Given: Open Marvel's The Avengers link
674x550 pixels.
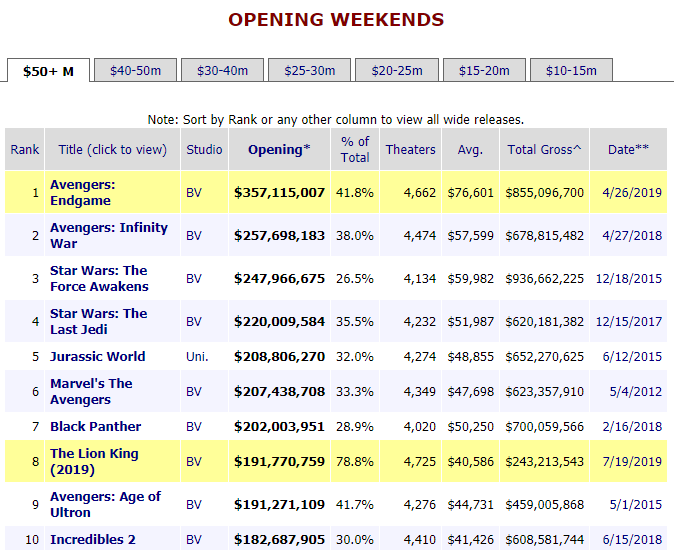Looking at the screenshot, I should 91,391.
